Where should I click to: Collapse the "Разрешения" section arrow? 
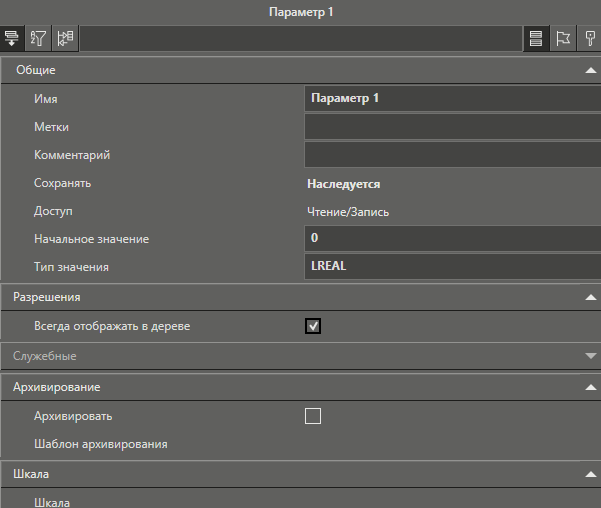[x=590, y=298]
